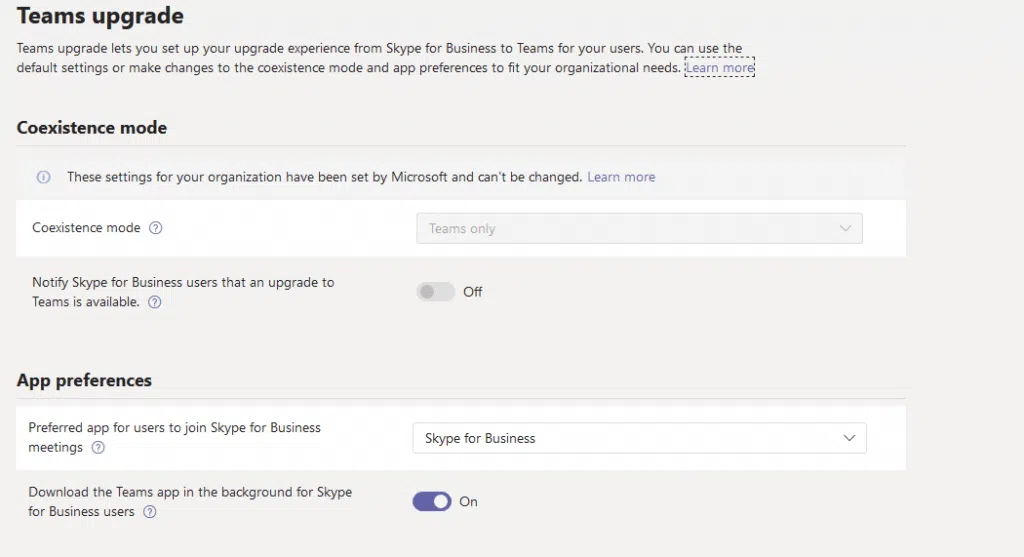Click help icon for Preferred app meetings setting

click(98, 448)
